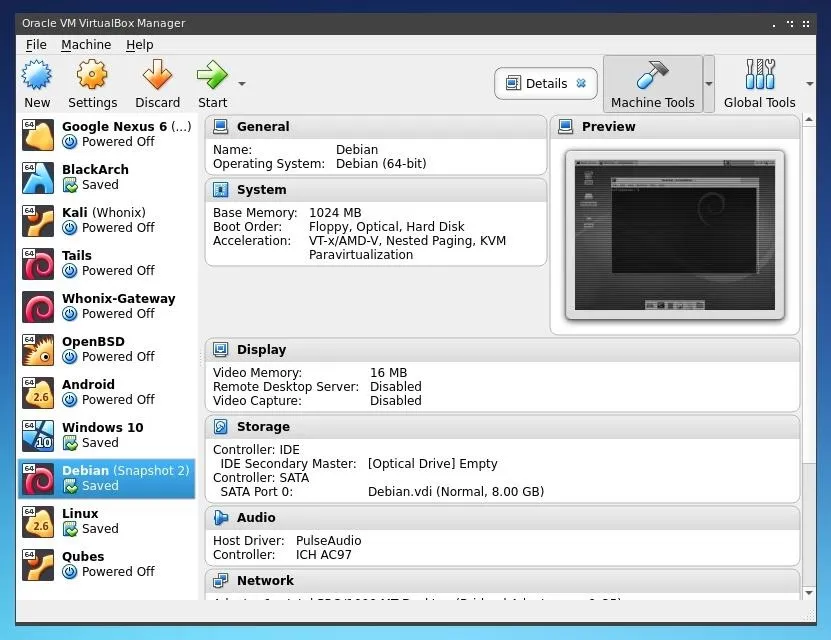Click the Audio section speaker icon
This screenshot has height=640, width=831.
[x=220, y=518]
